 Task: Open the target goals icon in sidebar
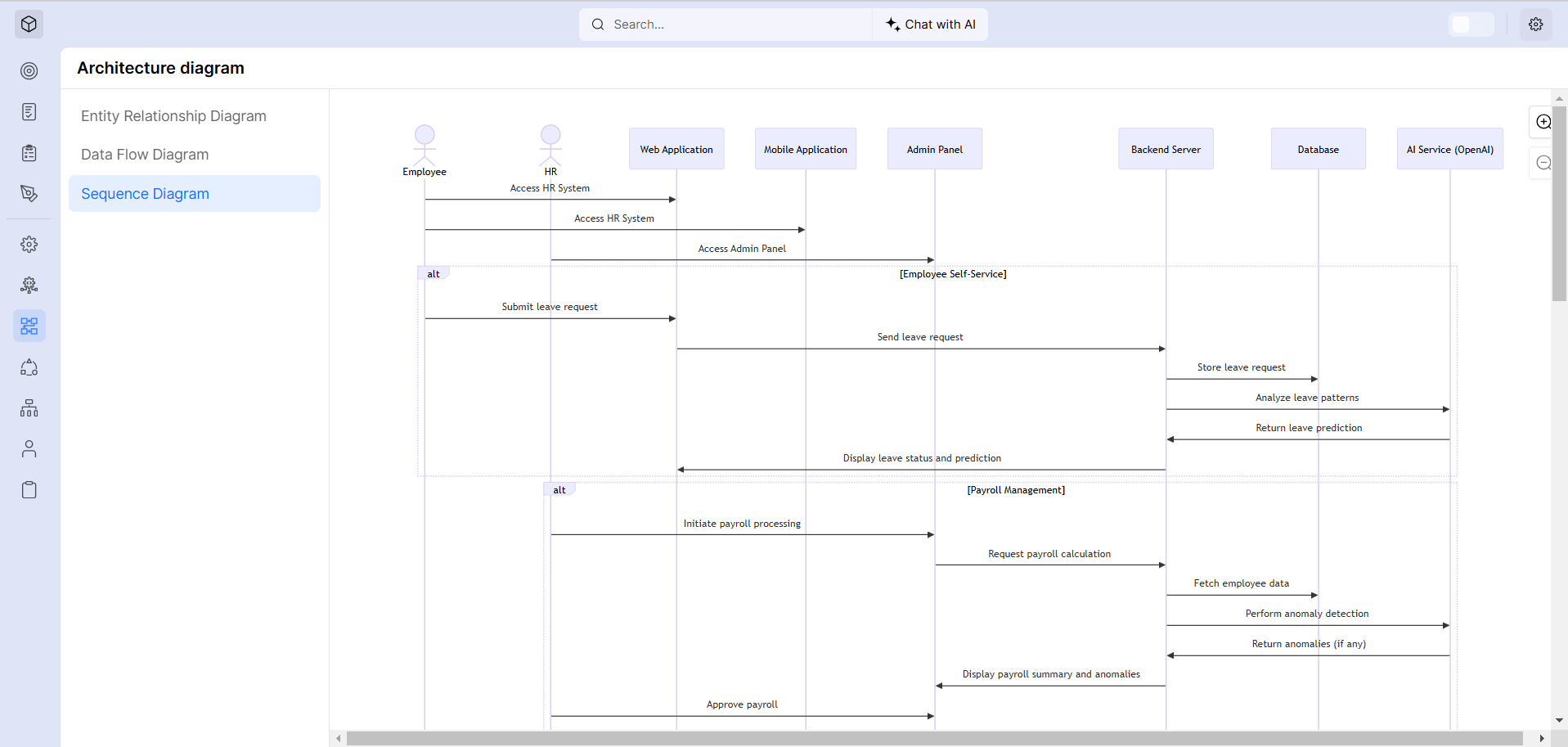29,71
